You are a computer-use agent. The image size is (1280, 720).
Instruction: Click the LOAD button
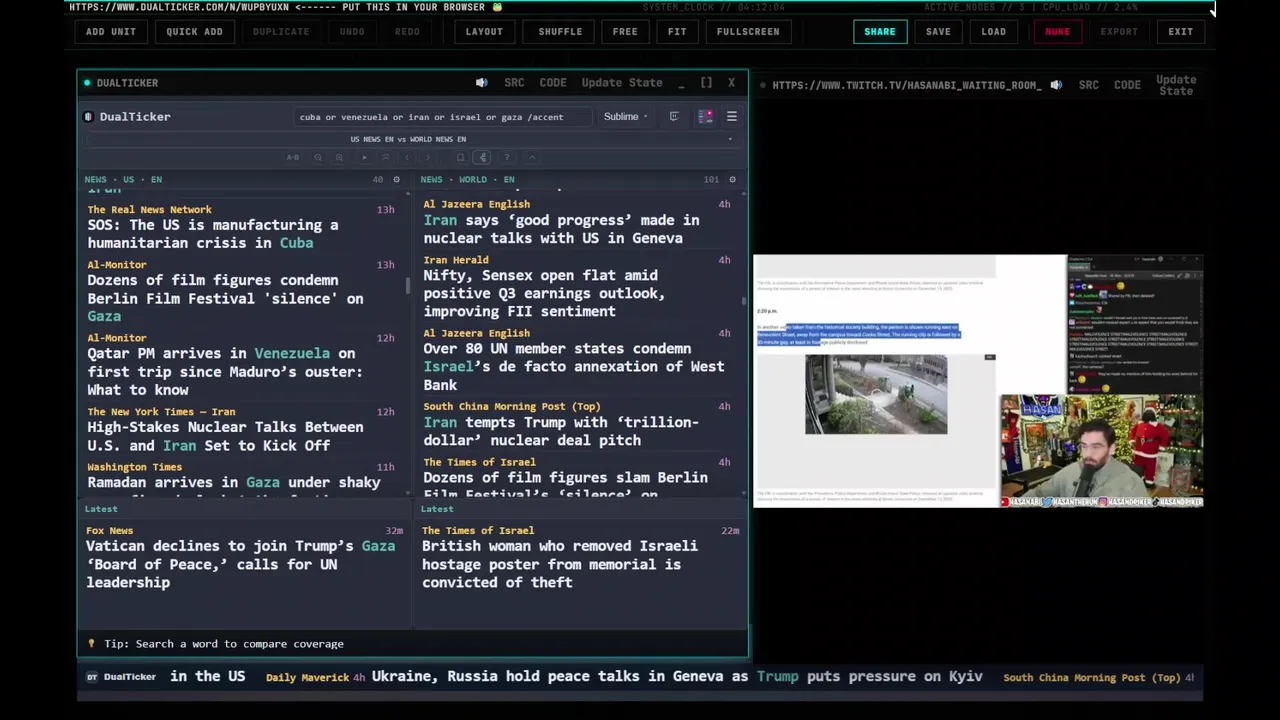(x=994, y=31)
